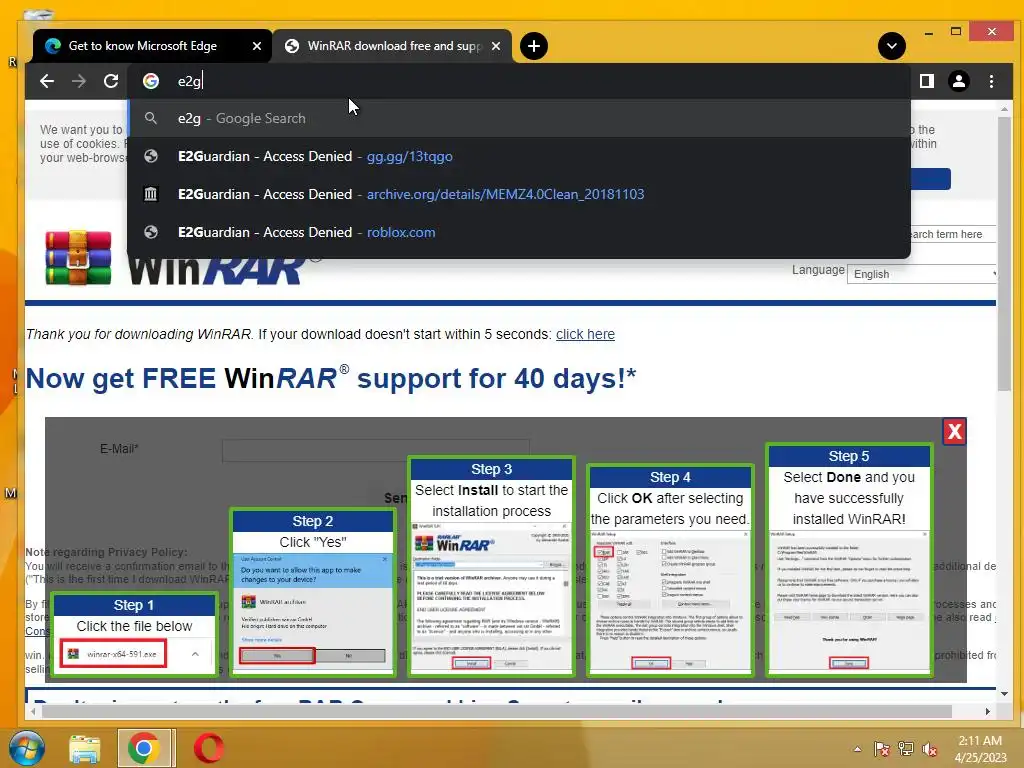
Task: Click the winrar-x64-591.exe file in Step 1
Action: click(x=113, y=654)
